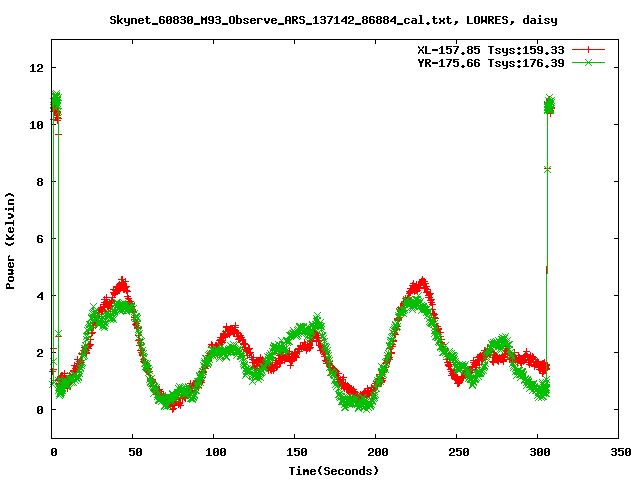Select legend entry YR-175.66 Tsys:176.39
The width and height of the screenshot is (640, 480).
(491, 63)
